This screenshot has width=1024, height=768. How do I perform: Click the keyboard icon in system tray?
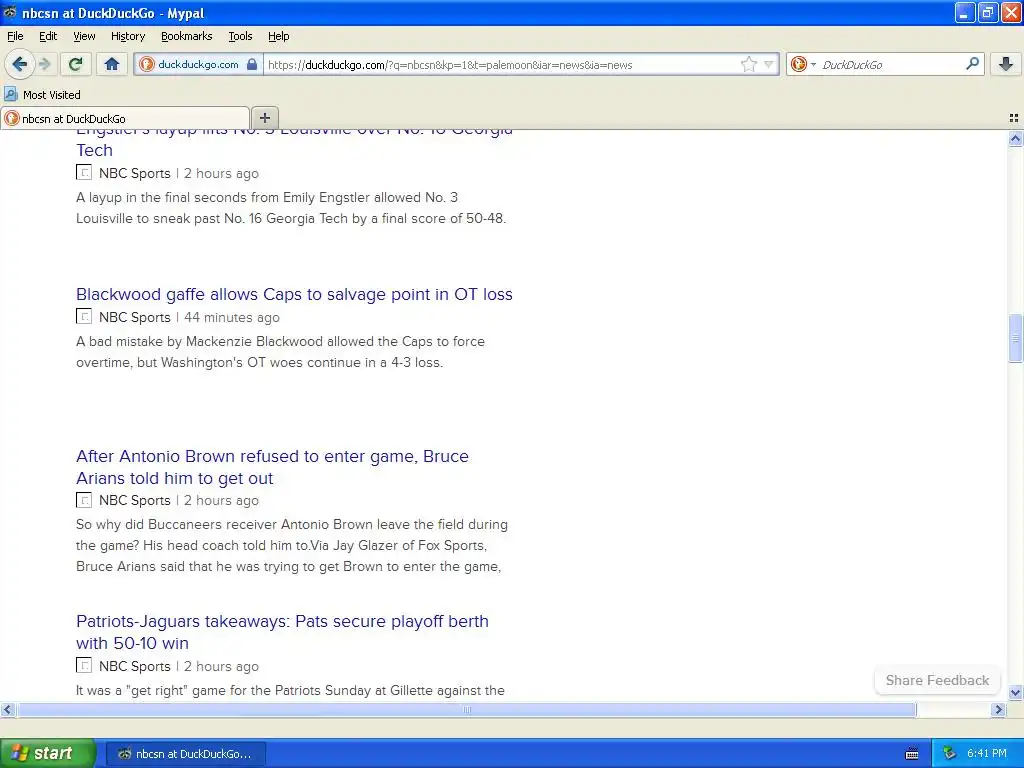click(x=912, y=754)
